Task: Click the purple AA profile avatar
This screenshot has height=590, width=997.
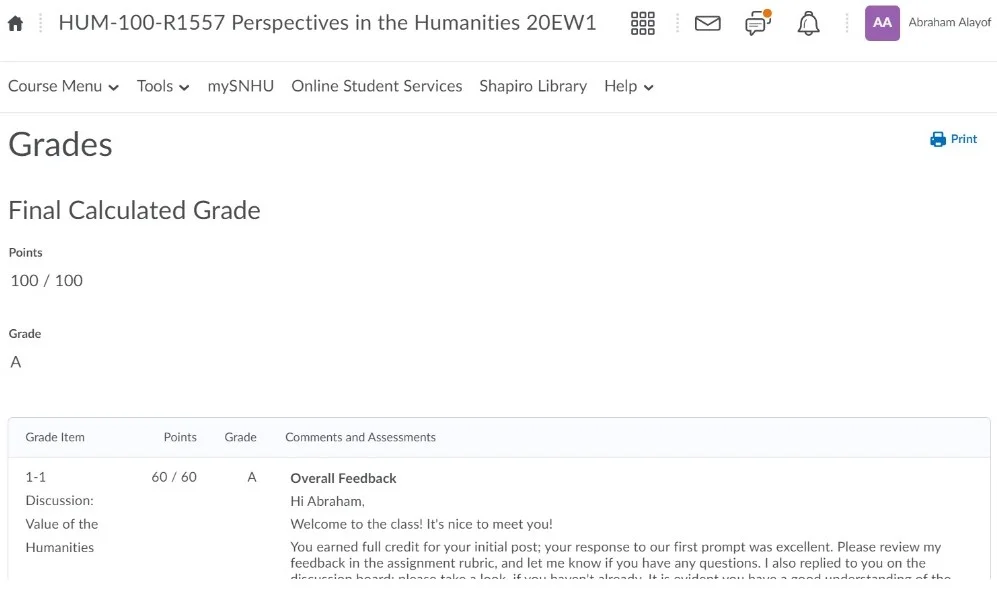Action: point(882,23)
